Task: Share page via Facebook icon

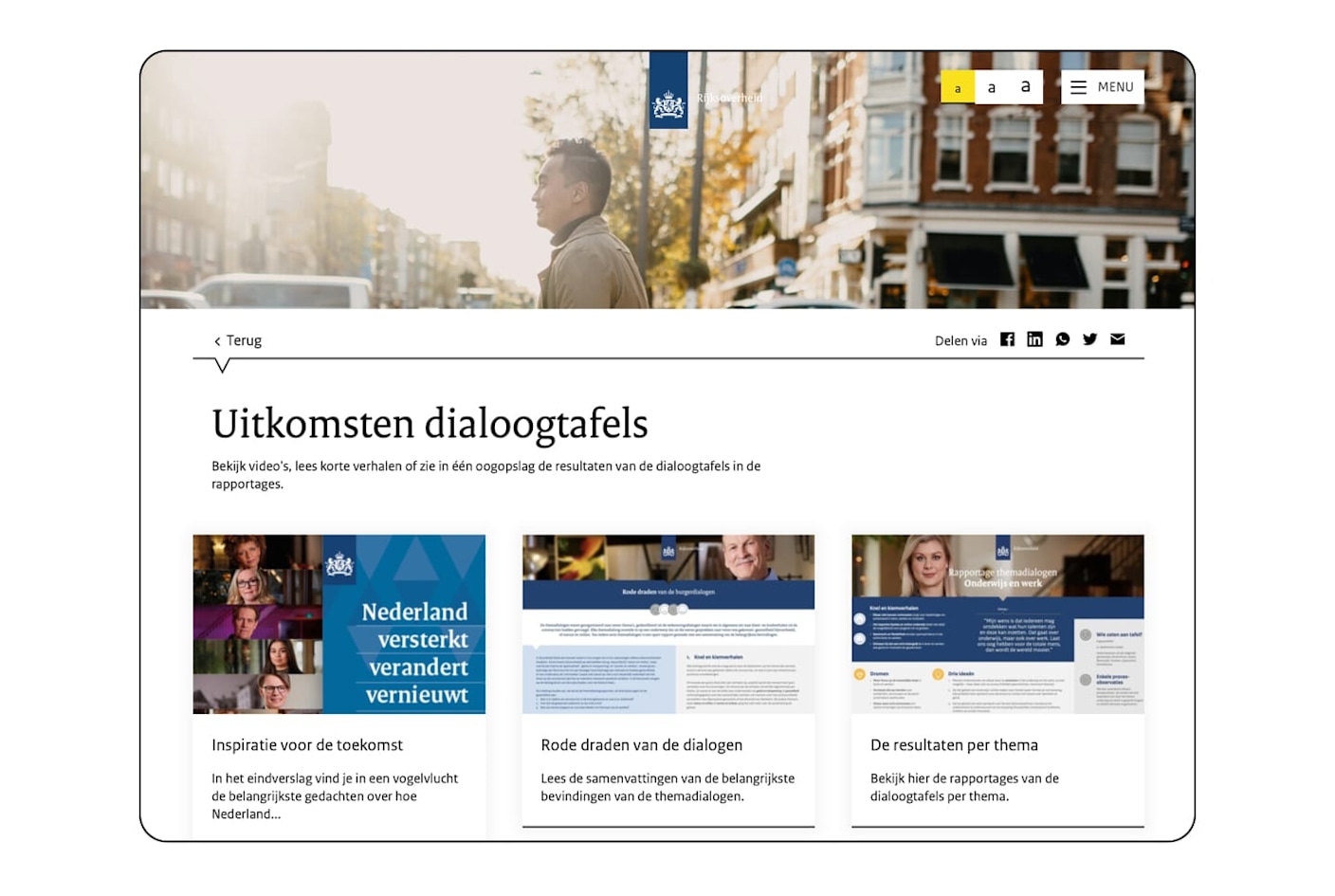Action: [1007, 339]
